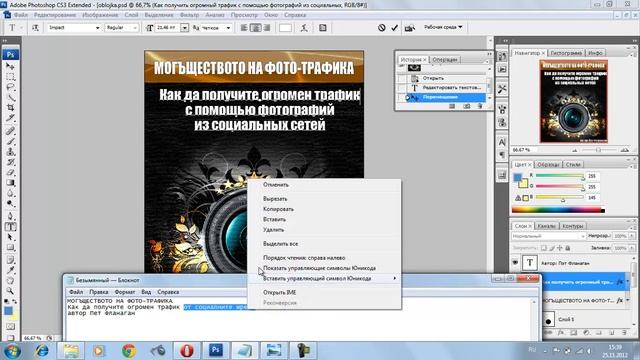This screenshot has height=360, width=640.
Task: Click the Warp Text icon in options bar
Action: tap(304, 28)
